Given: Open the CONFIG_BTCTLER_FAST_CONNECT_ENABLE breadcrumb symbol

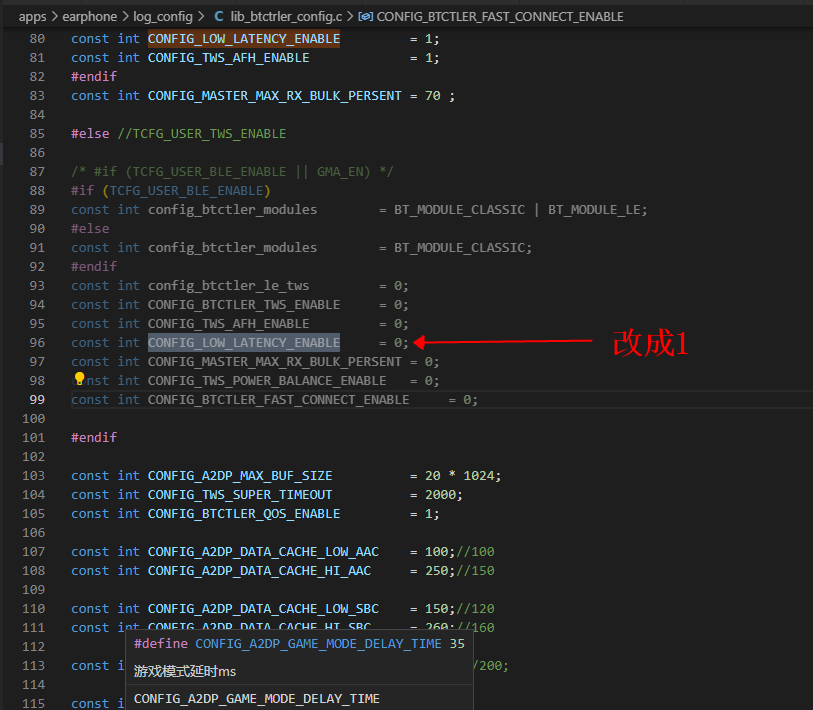Looking at the screenshot, I should tap(500, 17).
